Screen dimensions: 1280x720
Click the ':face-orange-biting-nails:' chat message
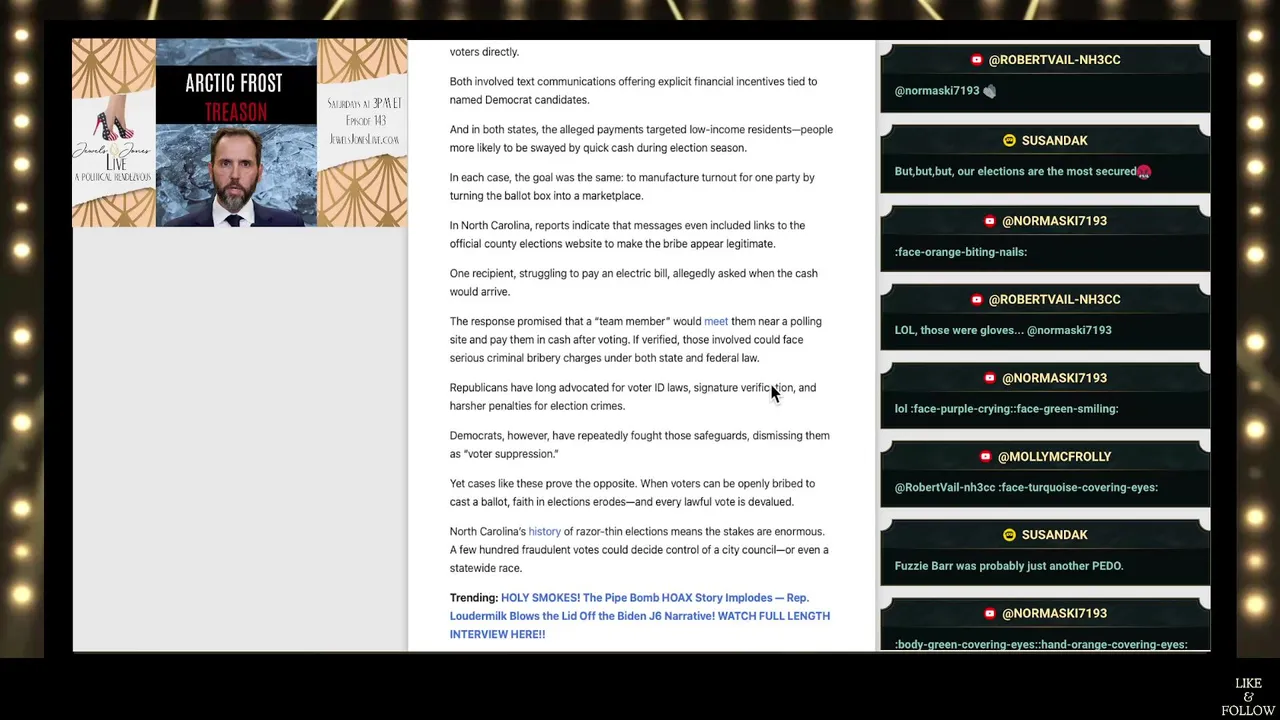[x=961, y=252]
